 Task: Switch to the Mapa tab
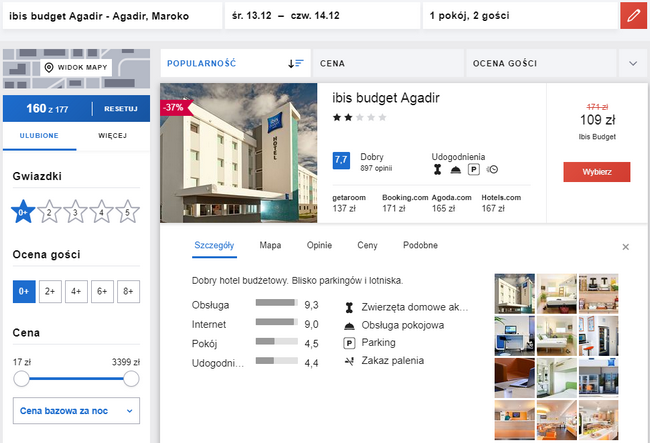coord(270,245)
